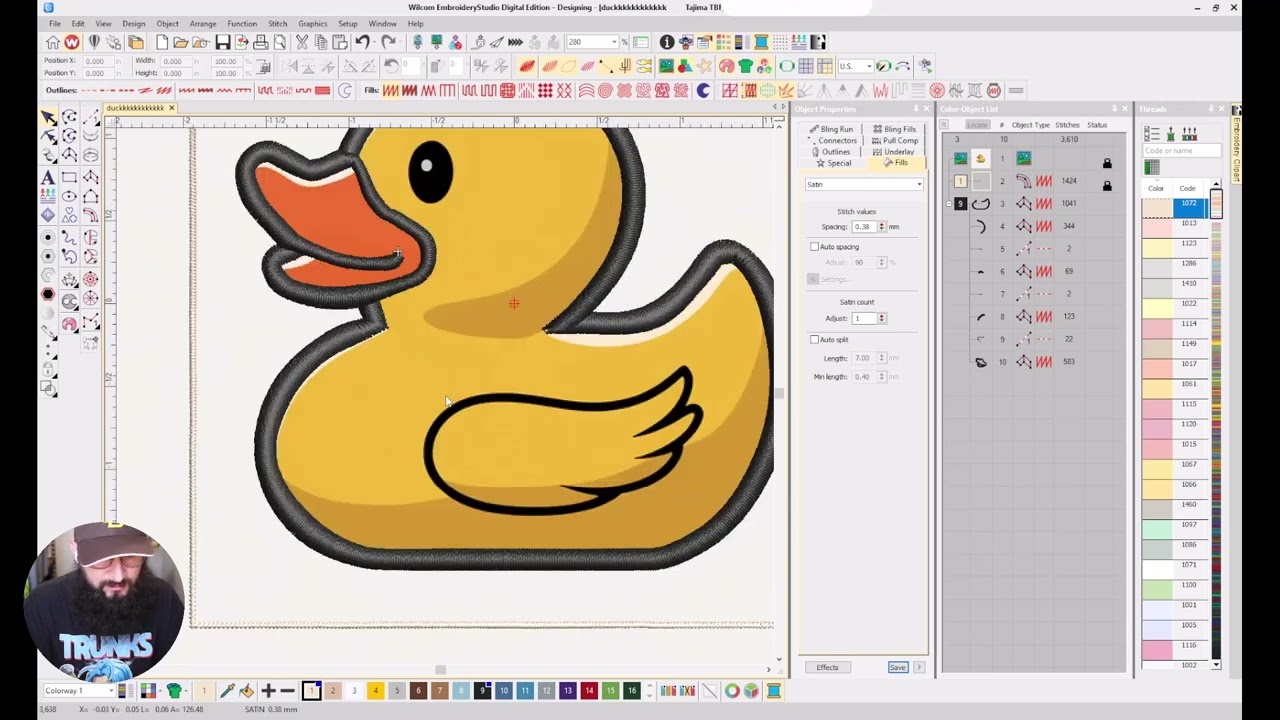Add a color with plus icon

(x=268, y=691)
